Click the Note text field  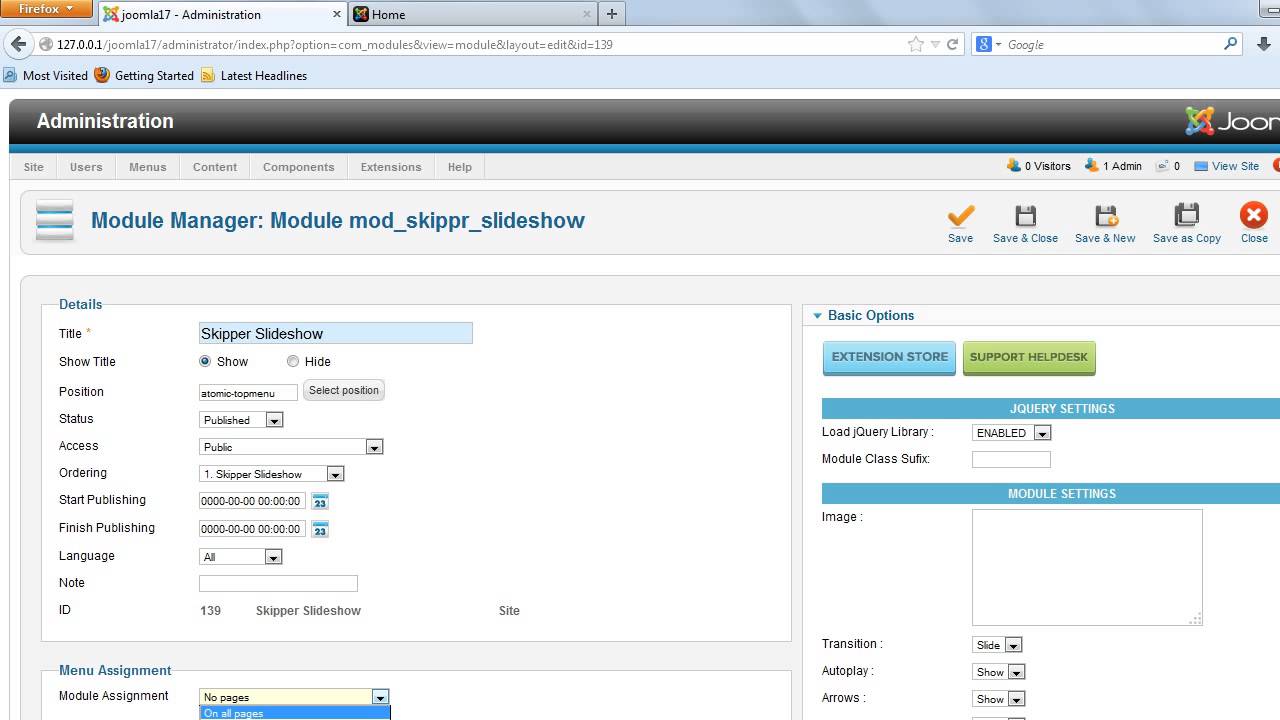coord(278,583)
